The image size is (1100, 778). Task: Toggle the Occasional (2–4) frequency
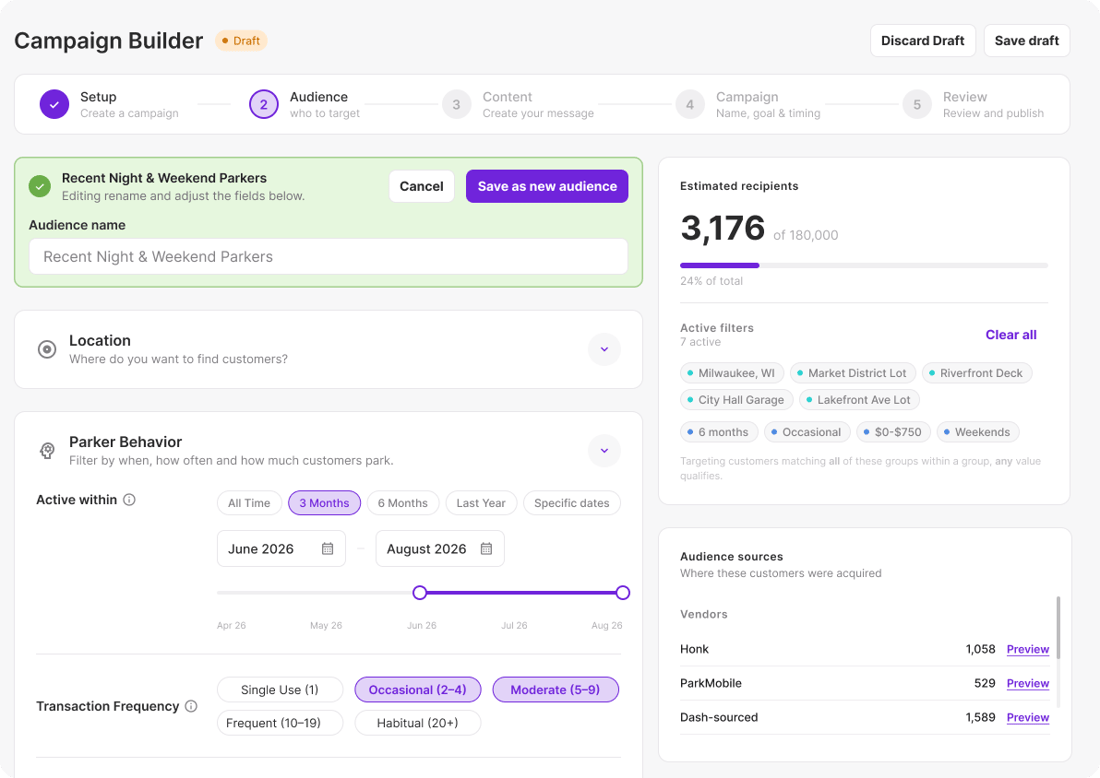point(417,690)
